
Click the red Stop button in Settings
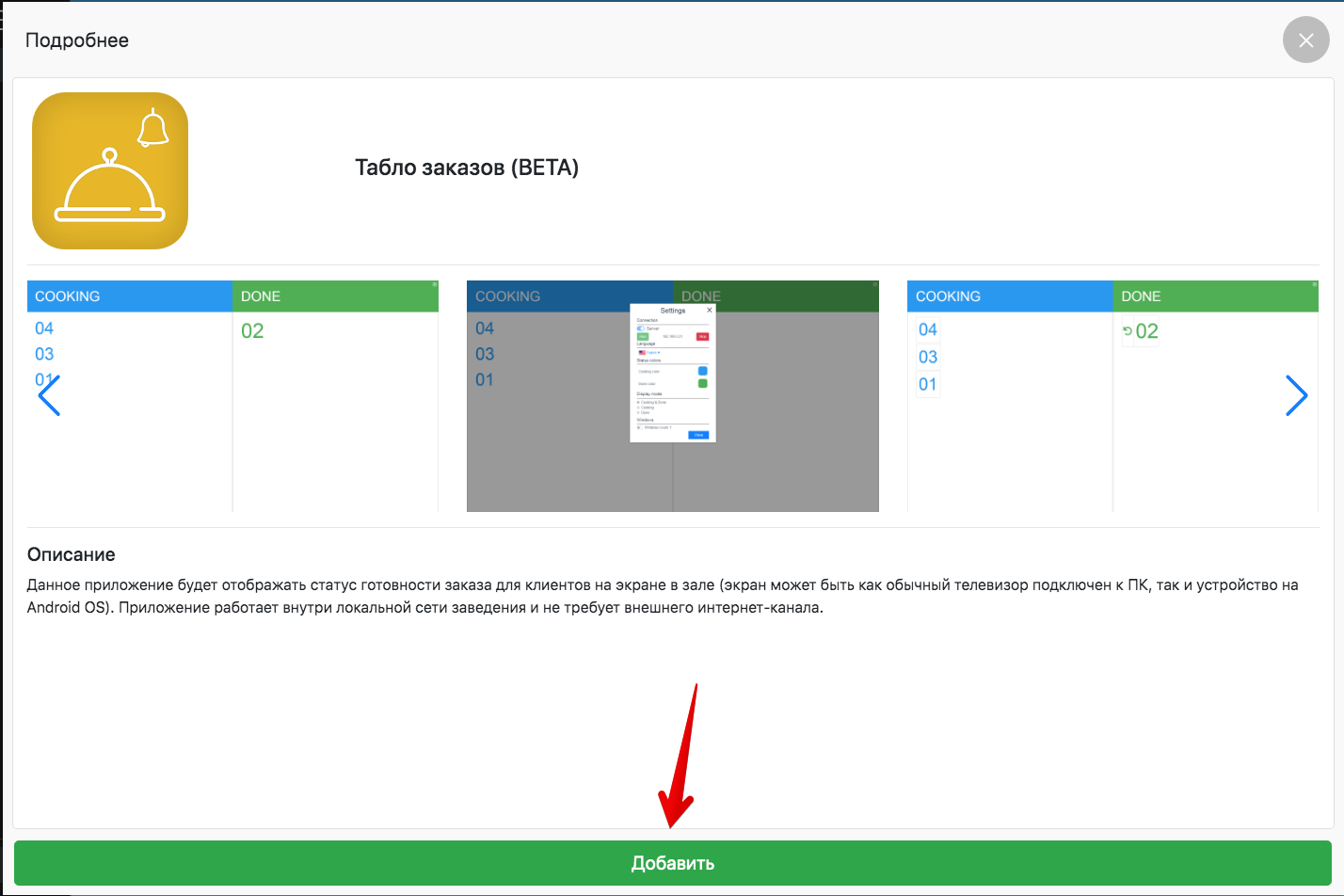point(702,336)
